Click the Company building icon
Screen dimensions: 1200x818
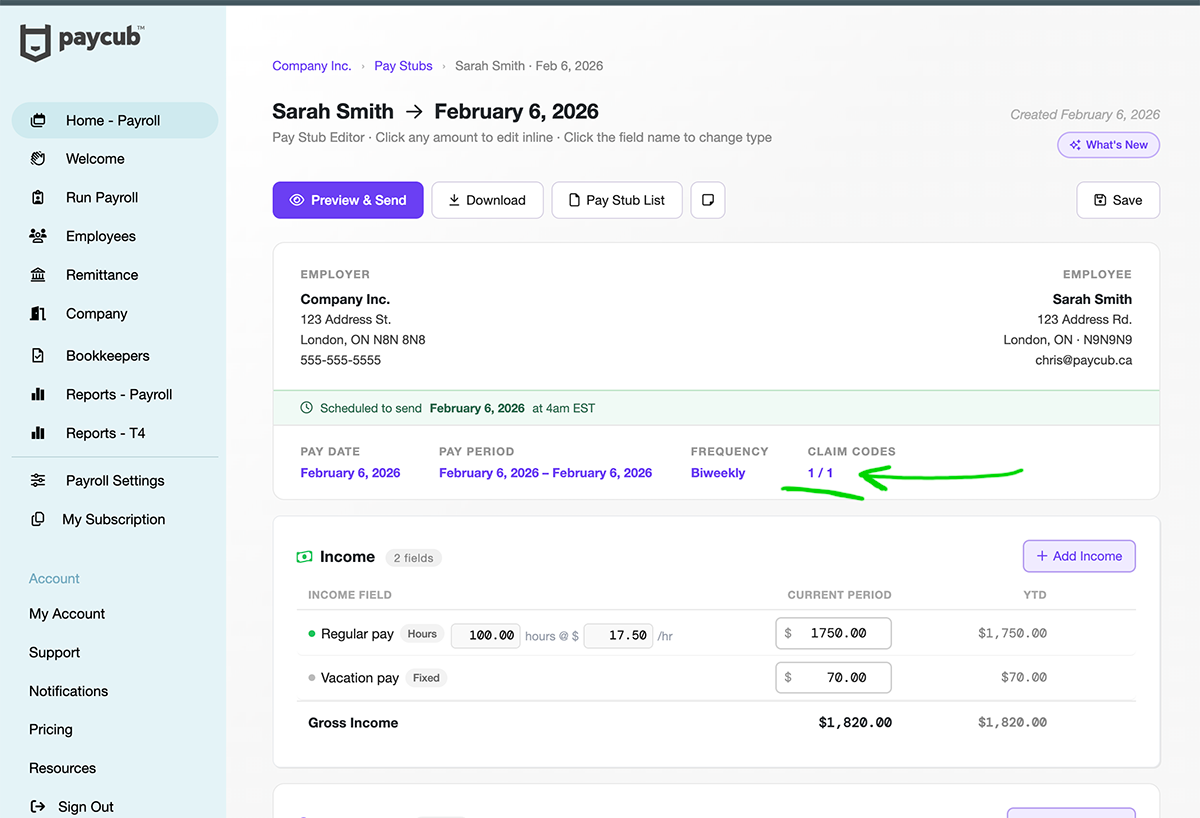(x=38, y=314)
